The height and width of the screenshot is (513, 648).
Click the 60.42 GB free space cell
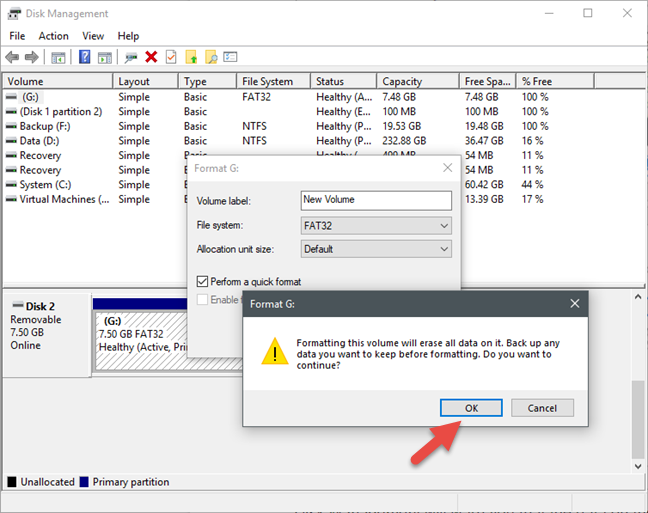pyautogui.click(x=484, y=185)
